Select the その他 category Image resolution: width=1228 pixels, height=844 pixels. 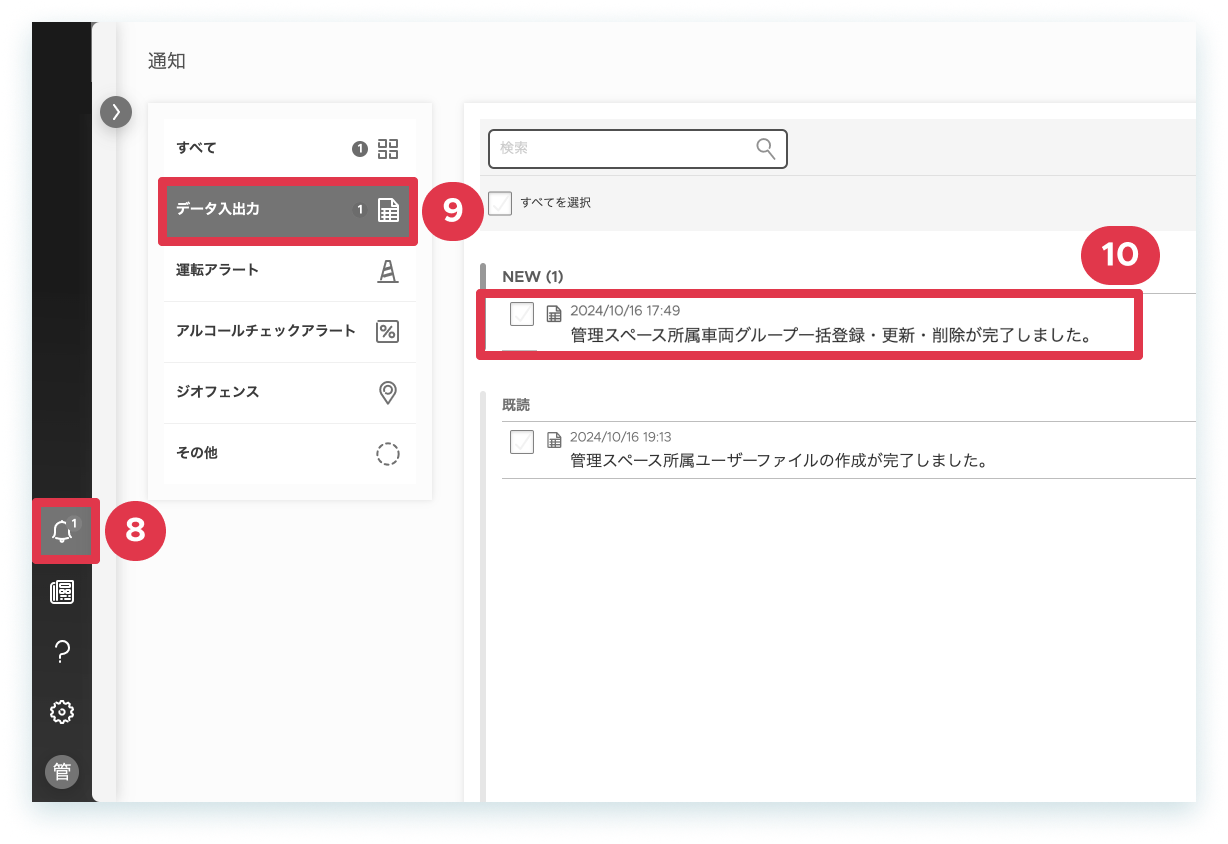tap(290, 454)
